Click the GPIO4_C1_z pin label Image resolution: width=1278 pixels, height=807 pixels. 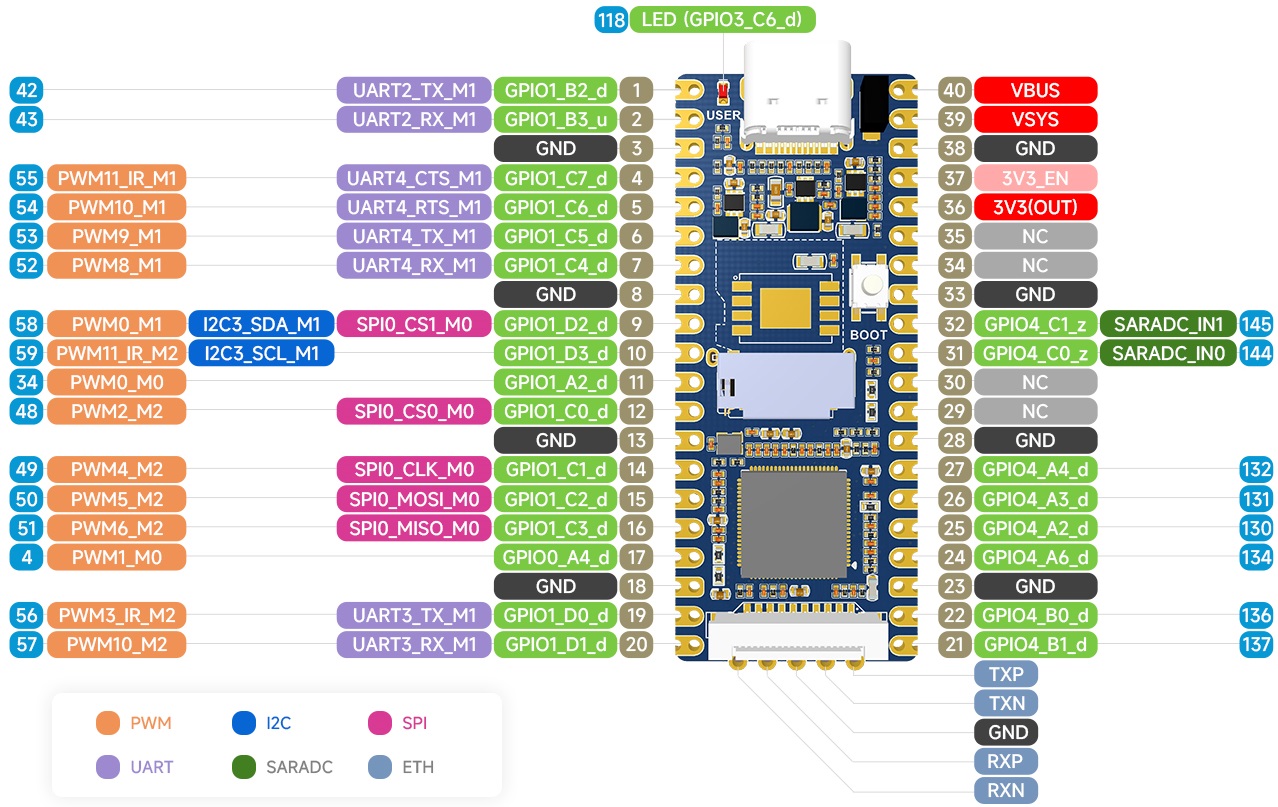1035,324
